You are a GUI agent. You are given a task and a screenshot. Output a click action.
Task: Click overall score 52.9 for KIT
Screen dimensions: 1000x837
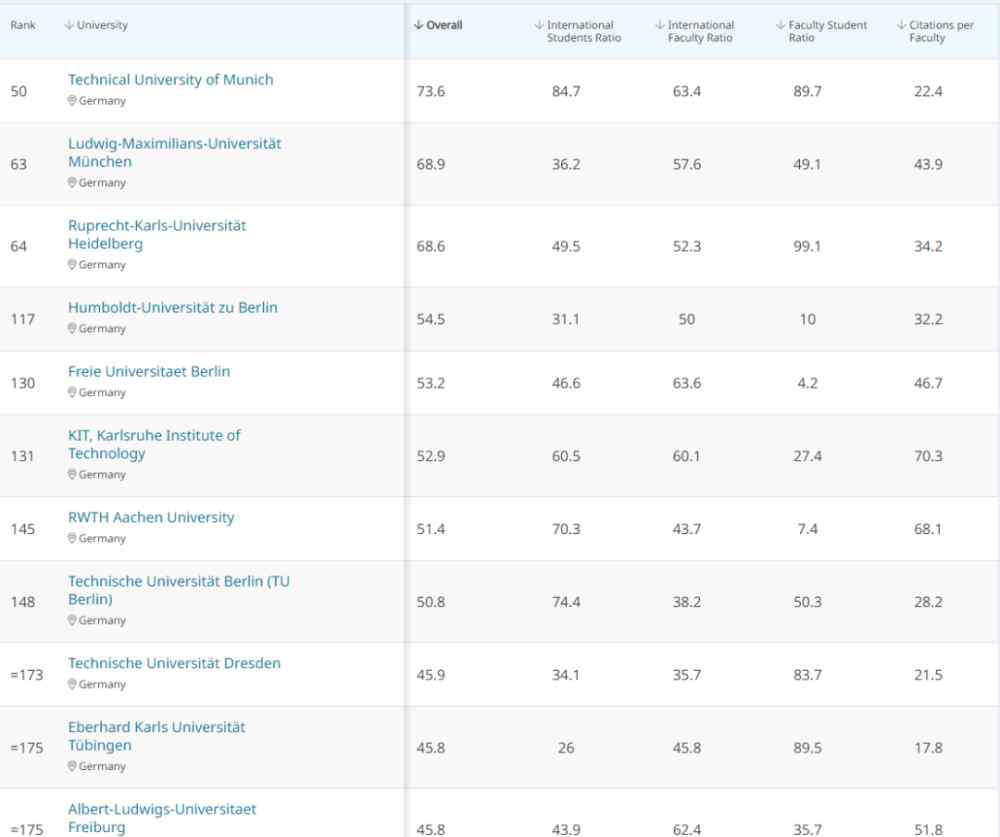point(430,456)
